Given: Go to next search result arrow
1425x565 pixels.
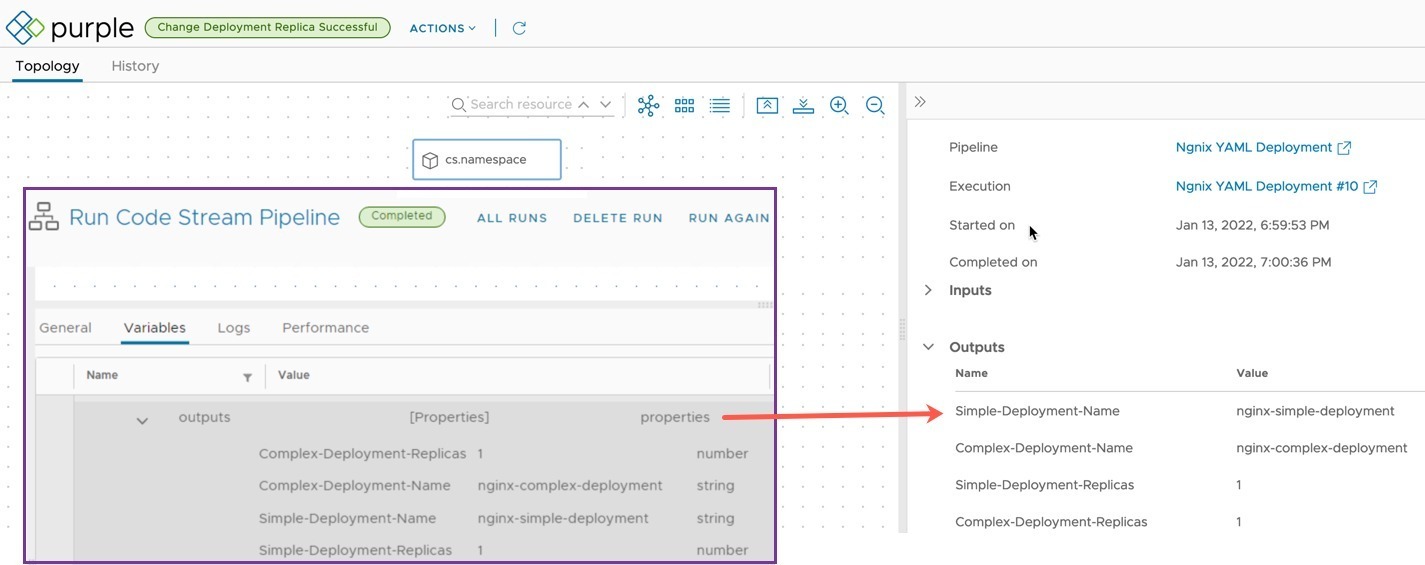Looking at the screenshot, I should (x=605, y=104).
